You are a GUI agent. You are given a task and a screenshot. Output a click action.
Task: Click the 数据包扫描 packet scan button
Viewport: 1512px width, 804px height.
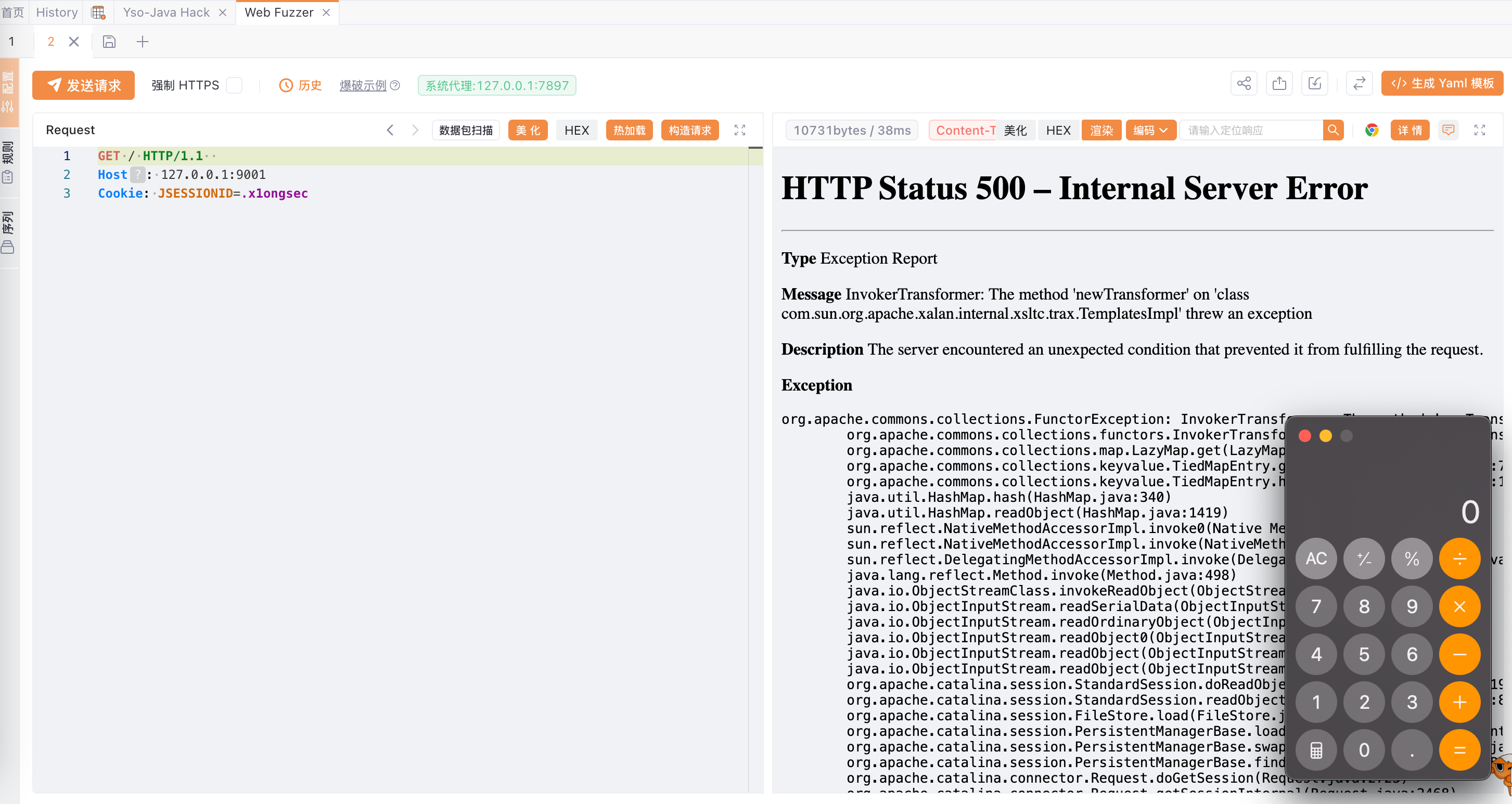[x=466, y=131]
